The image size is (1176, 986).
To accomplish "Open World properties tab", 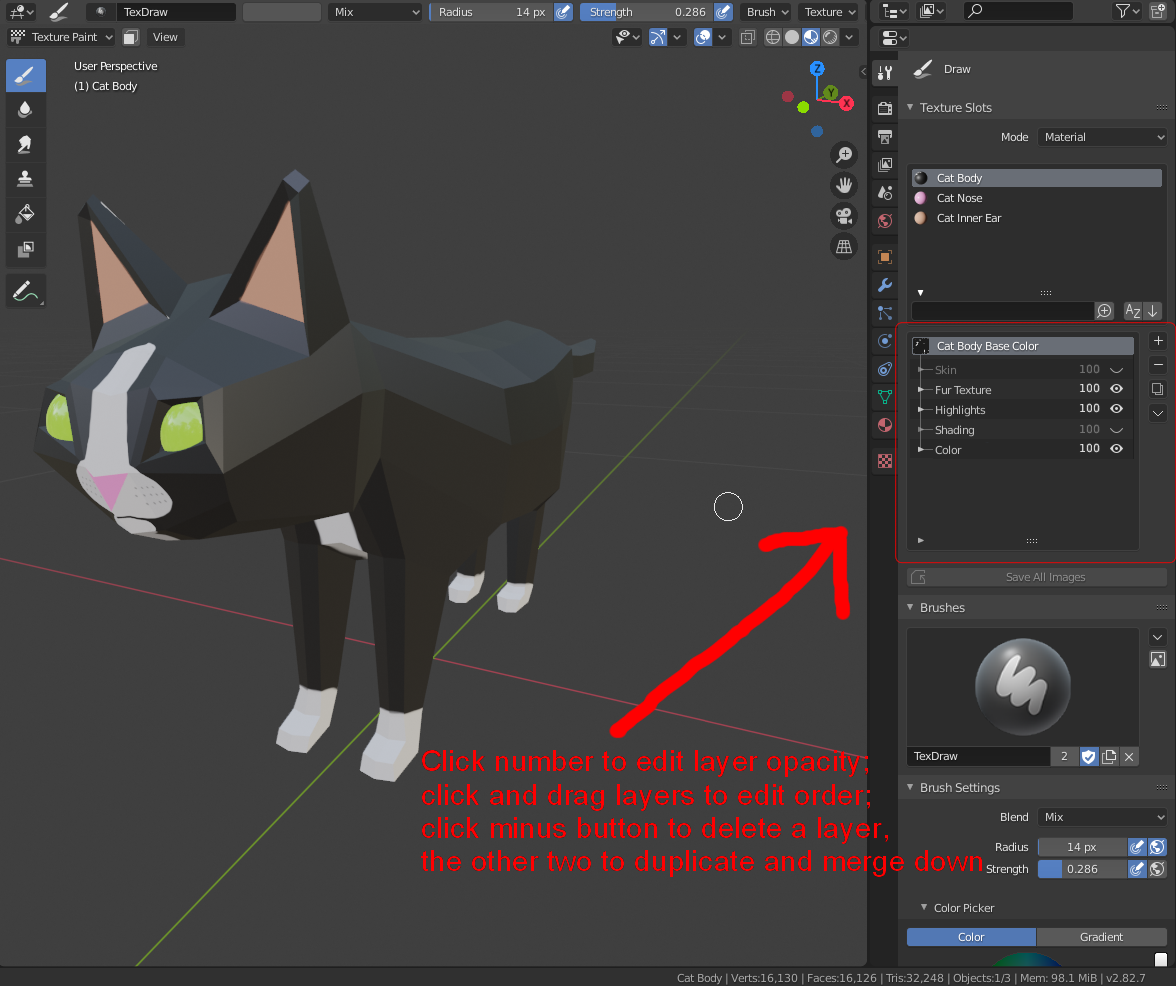I will pos(885,220).
